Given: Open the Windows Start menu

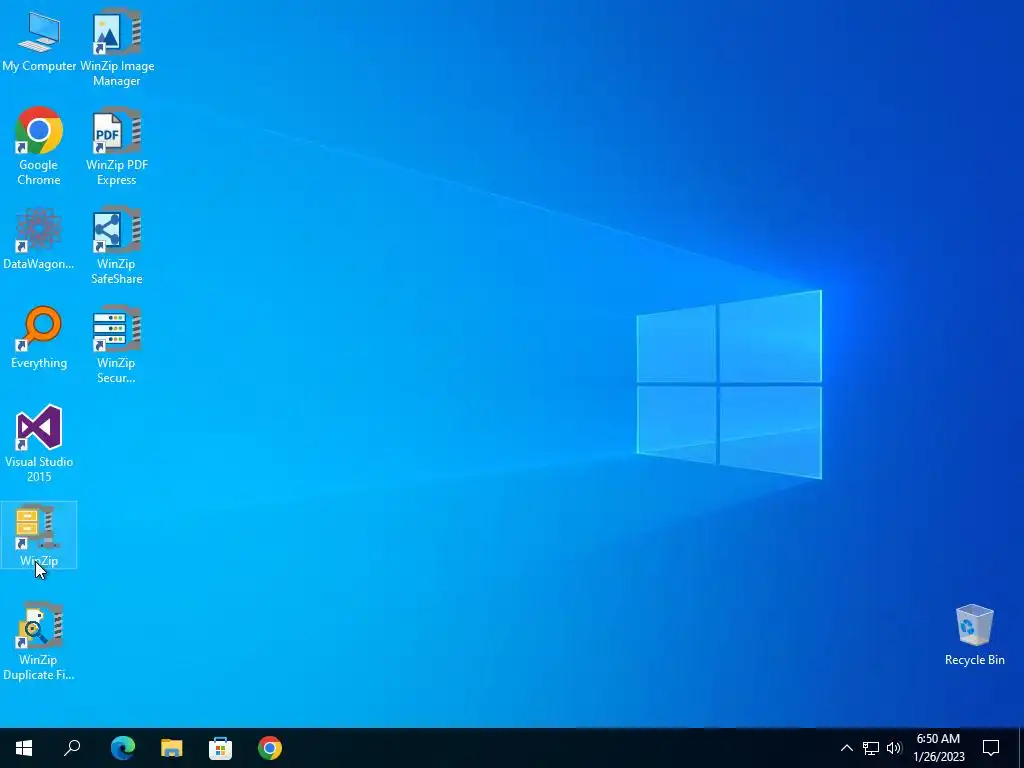Looking at the screenshot, I should (x=24, y=748).
